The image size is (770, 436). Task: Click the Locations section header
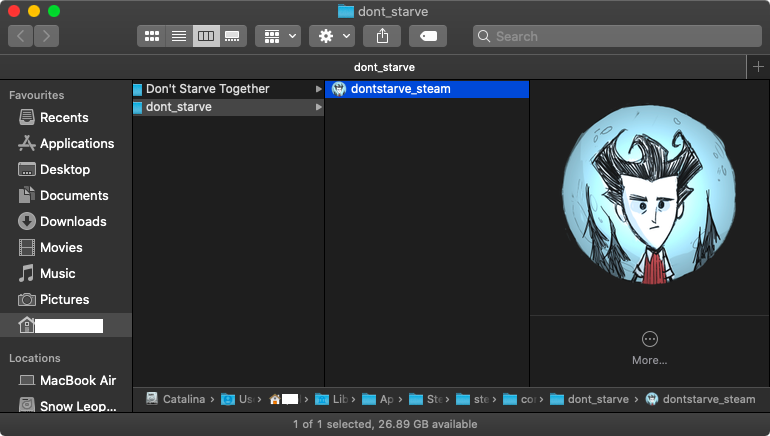click(34, 358)
